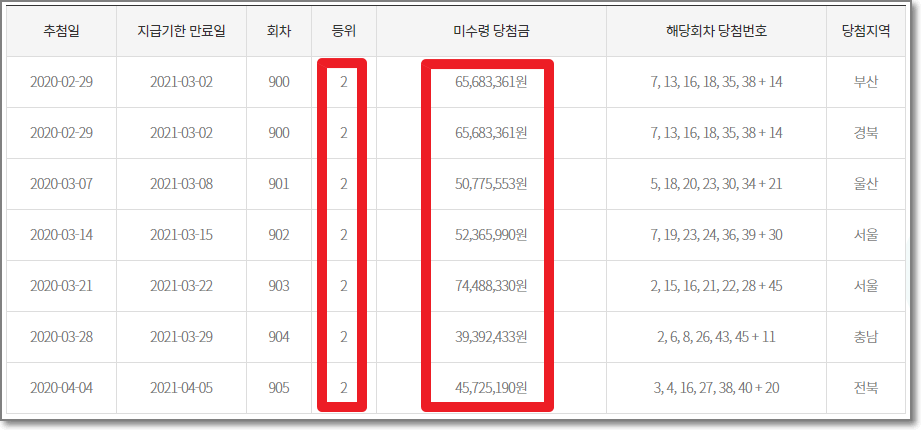921x430 pixels.
Task: Click draw date 2020-03-28
Action: coord(61,337)
